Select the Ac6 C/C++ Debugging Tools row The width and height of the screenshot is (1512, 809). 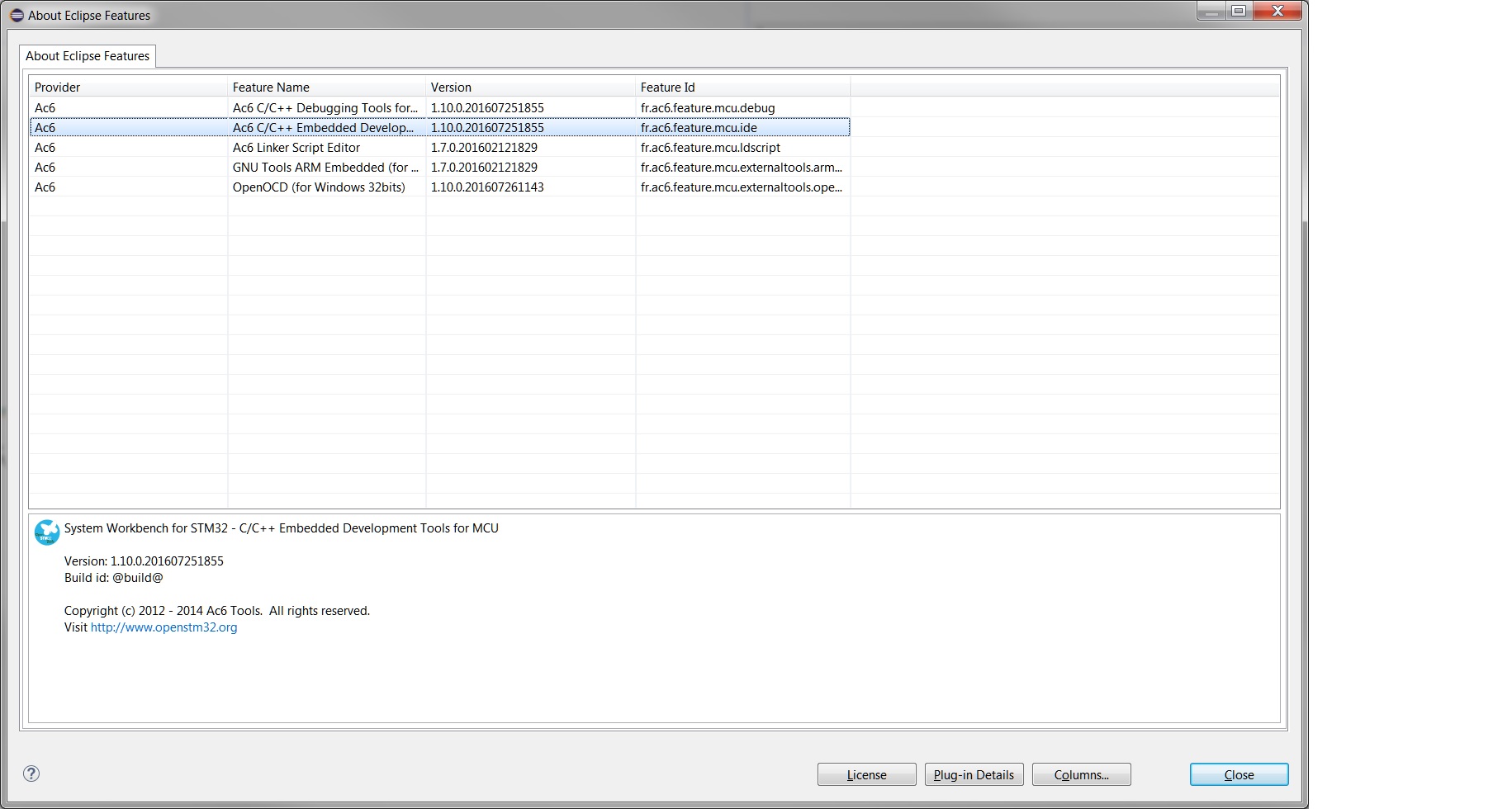pos(325,108)
